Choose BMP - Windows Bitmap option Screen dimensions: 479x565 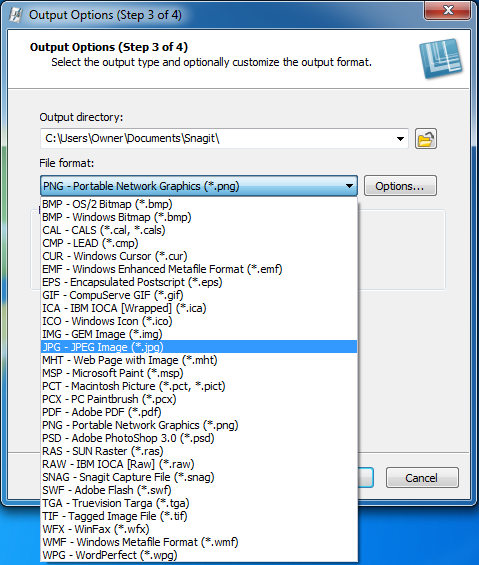[199, 217]
